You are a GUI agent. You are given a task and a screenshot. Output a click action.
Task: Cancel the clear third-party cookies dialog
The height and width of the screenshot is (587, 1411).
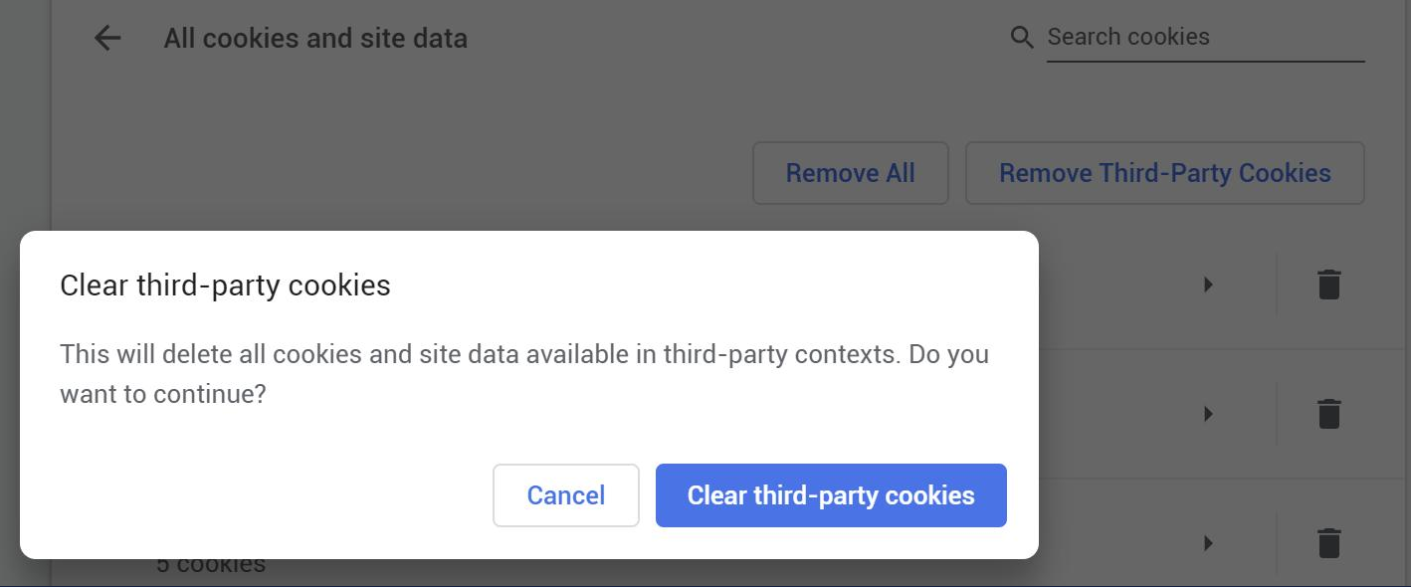coord(566,495)
